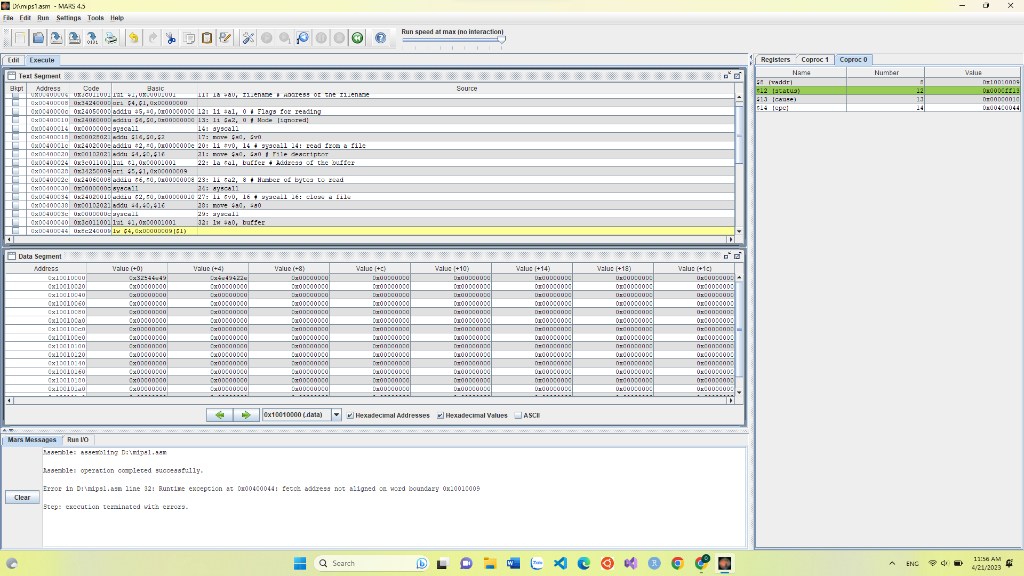Enable the ASCII checkbox
The image size is (1024, 576).
[x=516, y=415]
